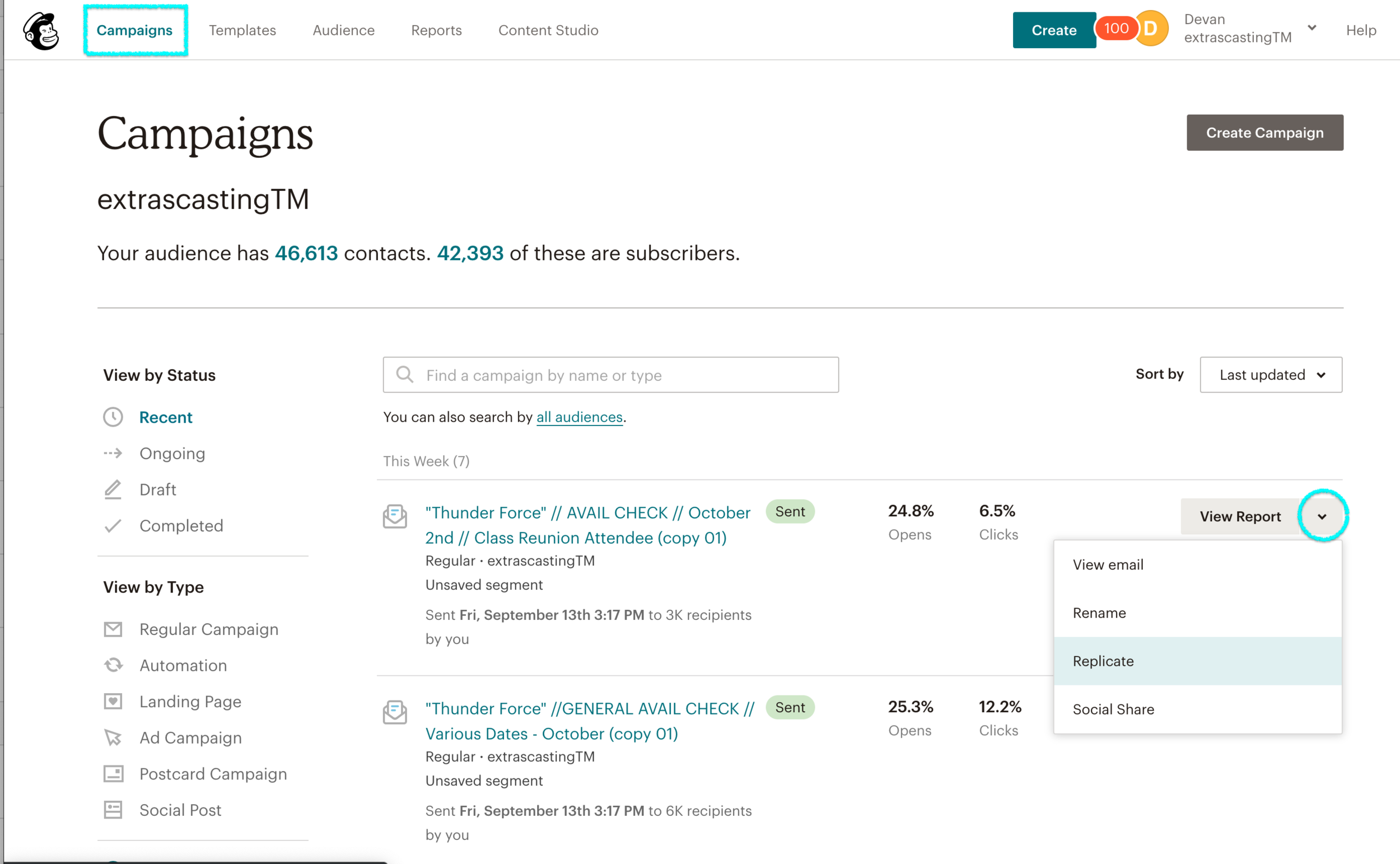The height and width of the screenshot is (864, 1400).
Task: Filter by Postcard Campaign type
Action: 213,774
